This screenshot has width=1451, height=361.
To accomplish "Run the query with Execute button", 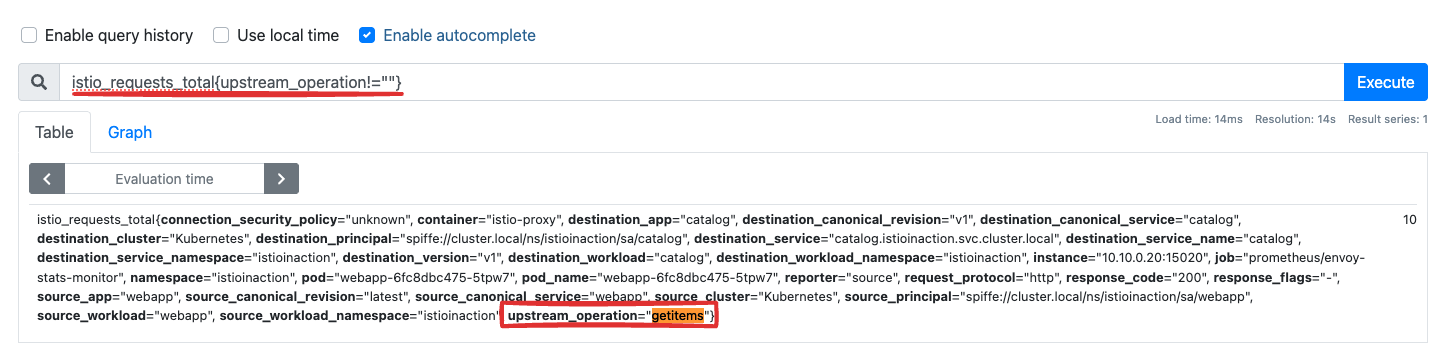I will tap(1385, 82).
